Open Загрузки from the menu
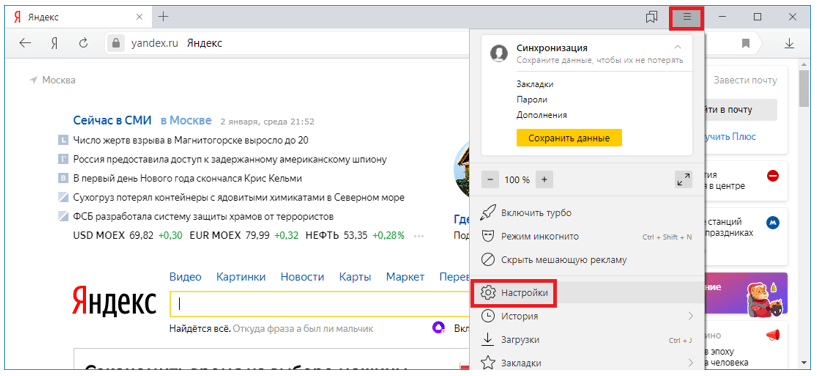Screen dimensions: 817x376 [x=587, y=340]
